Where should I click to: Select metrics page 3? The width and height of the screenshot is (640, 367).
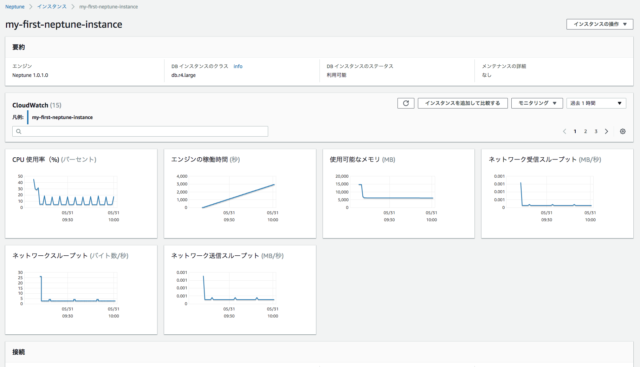coord(596,131)
